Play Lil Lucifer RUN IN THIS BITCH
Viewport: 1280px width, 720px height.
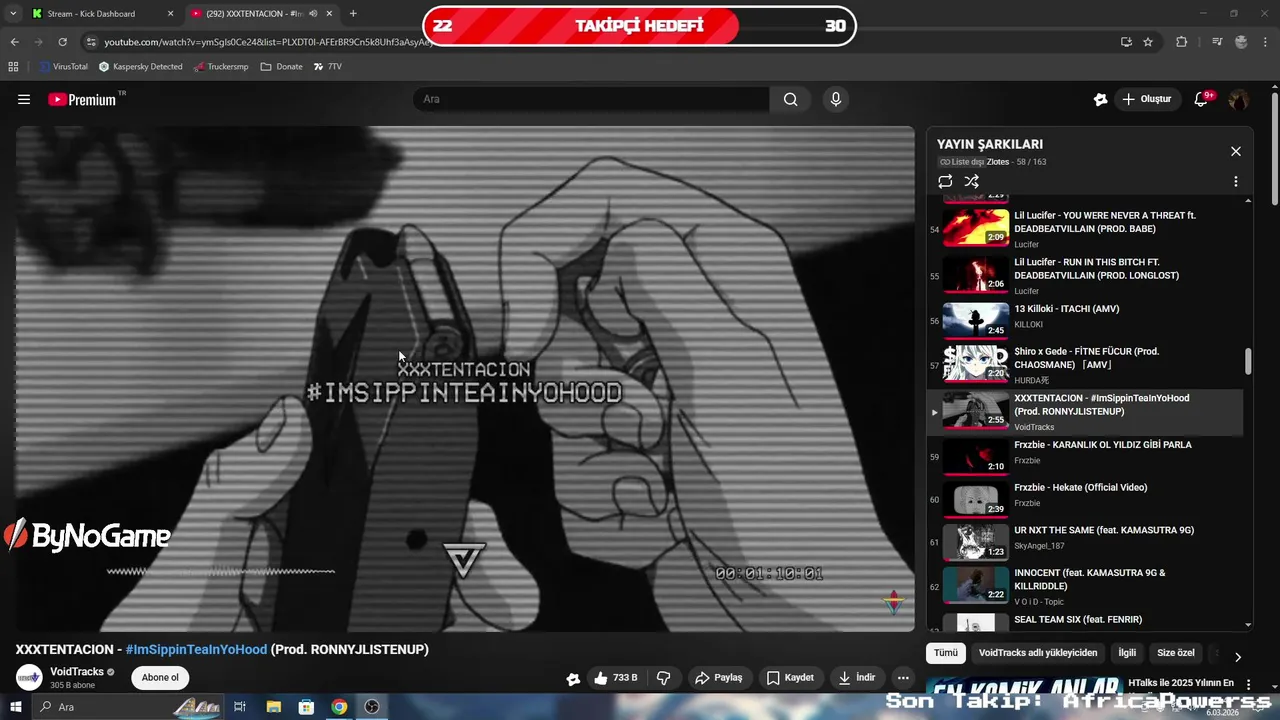click(x=1086, y=276)
